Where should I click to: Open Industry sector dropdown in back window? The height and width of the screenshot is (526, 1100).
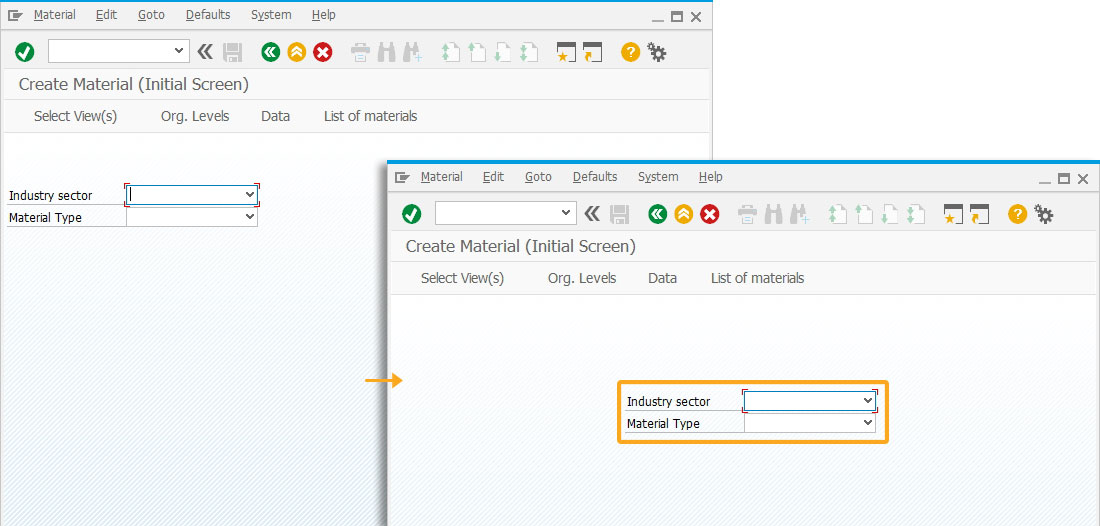coord(250,195)
